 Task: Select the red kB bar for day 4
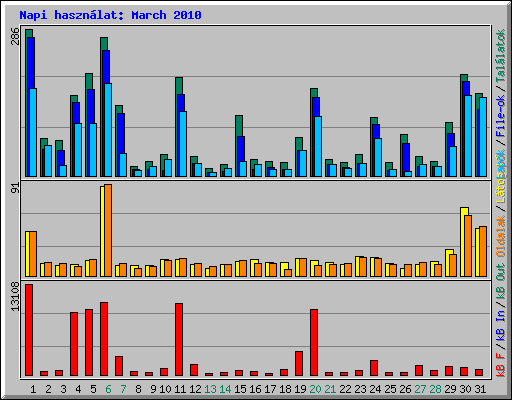[74, 344]
